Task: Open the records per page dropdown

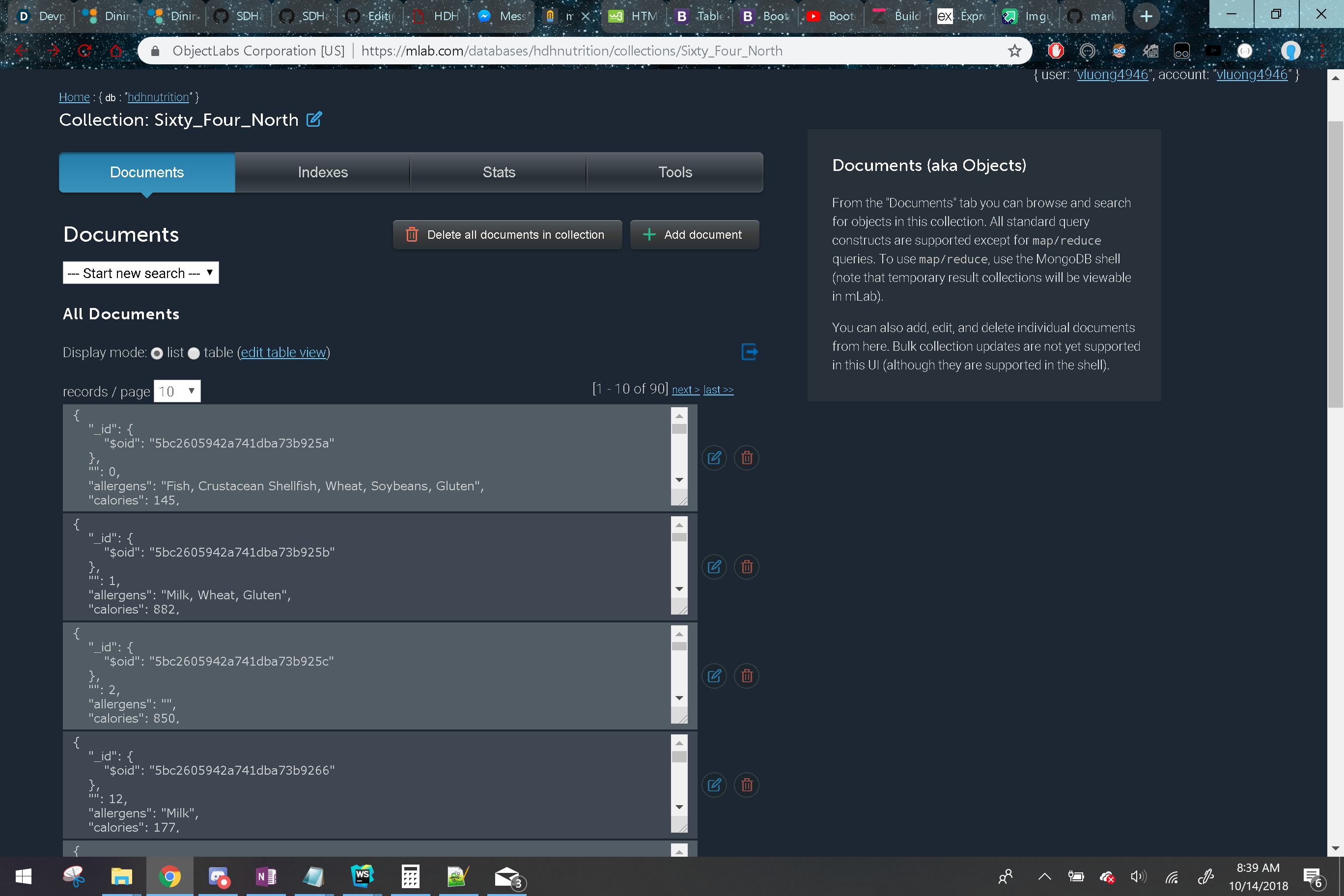Action: tap(176, 392)
